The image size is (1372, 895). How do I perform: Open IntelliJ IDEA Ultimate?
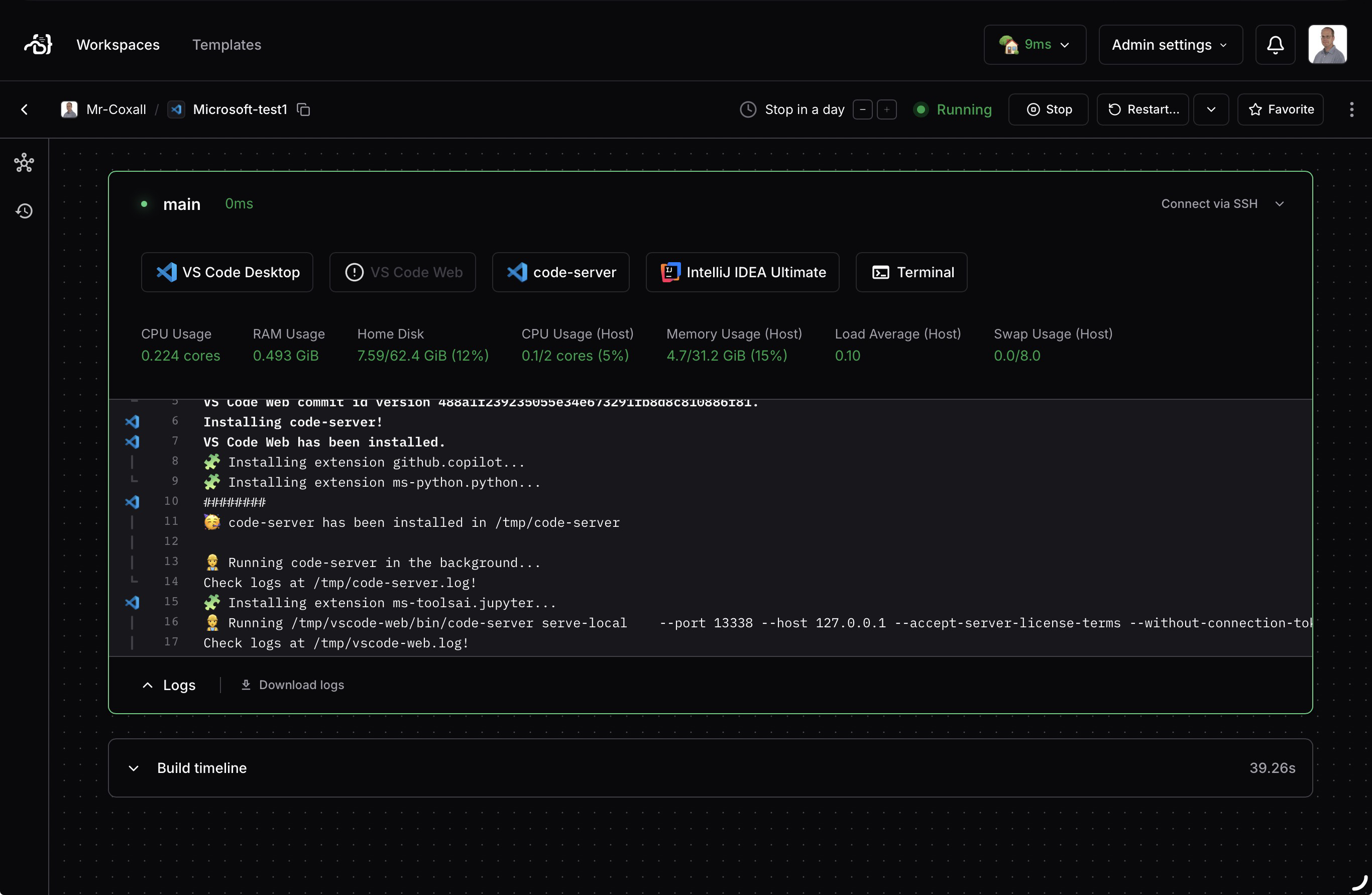pyautogui.click(x=742, y=272)
